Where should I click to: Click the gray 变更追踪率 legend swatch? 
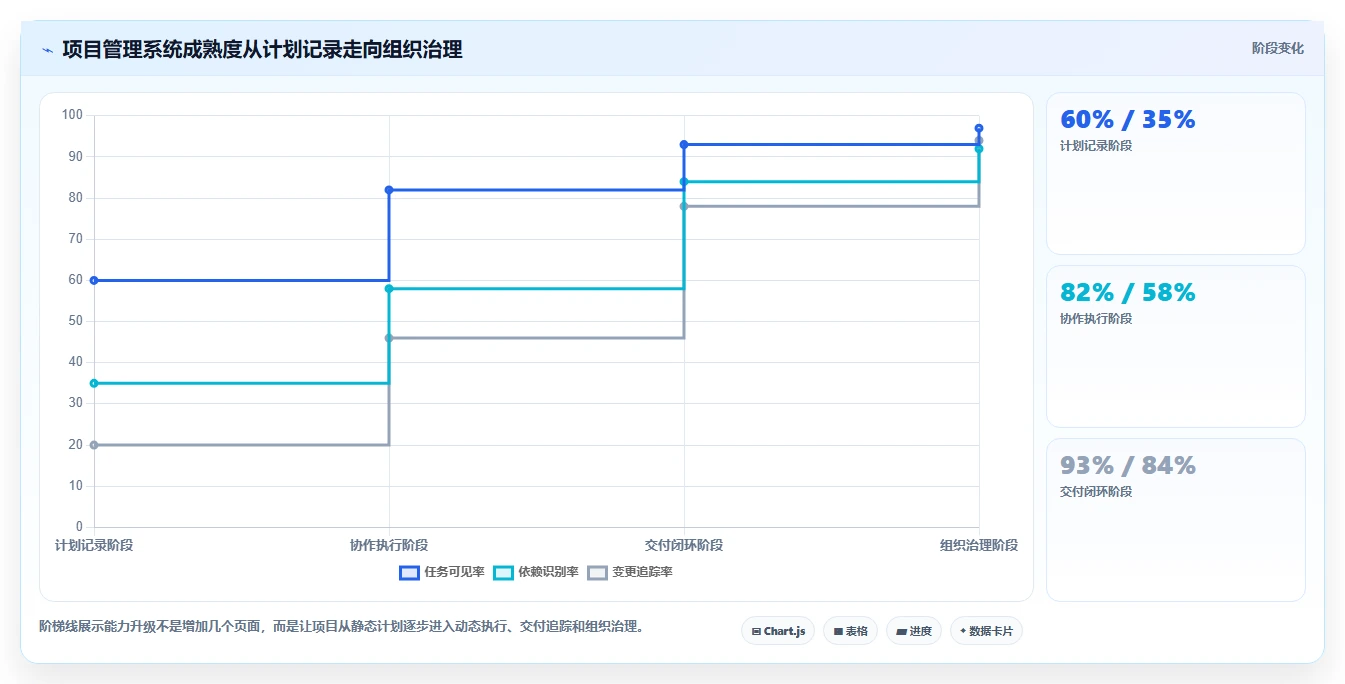(597, 572)
